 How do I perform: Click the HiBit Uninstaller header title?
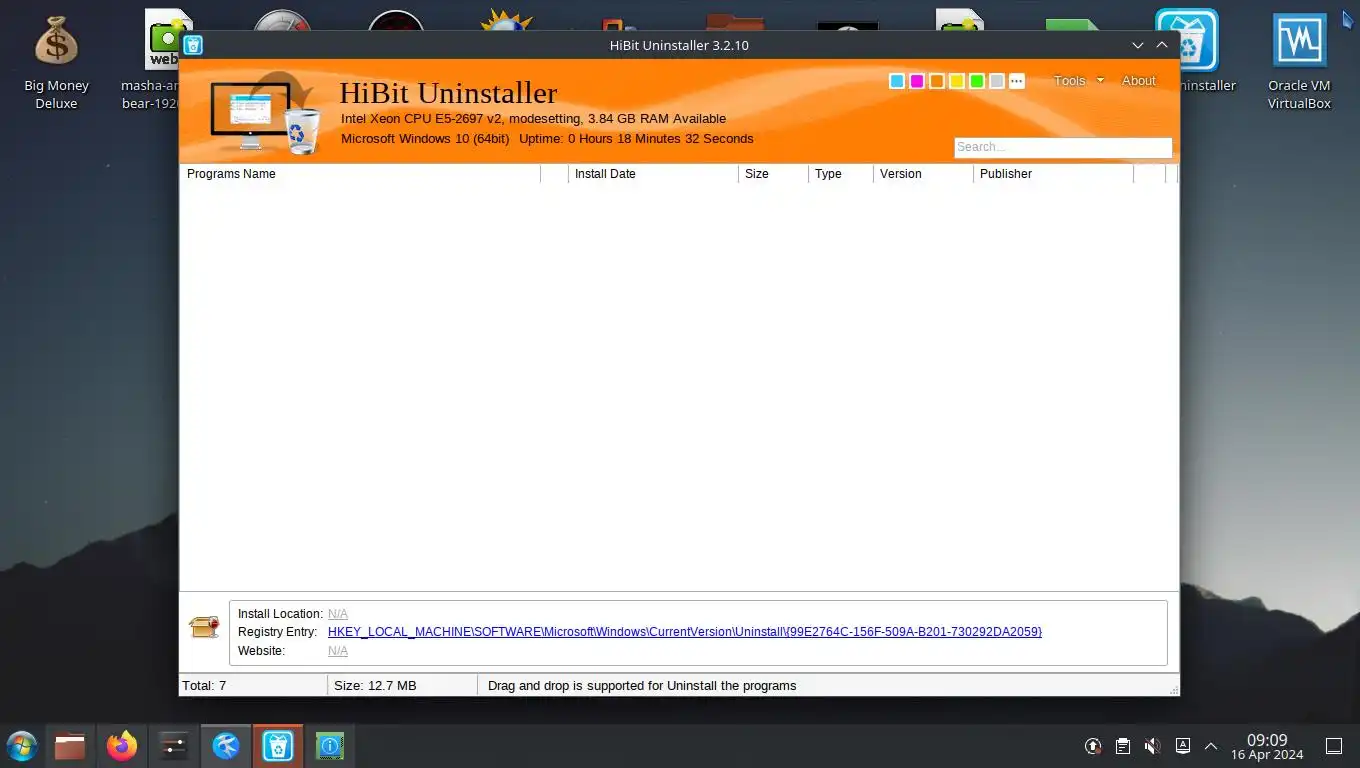pyautogui.click(x=448, y=93)
